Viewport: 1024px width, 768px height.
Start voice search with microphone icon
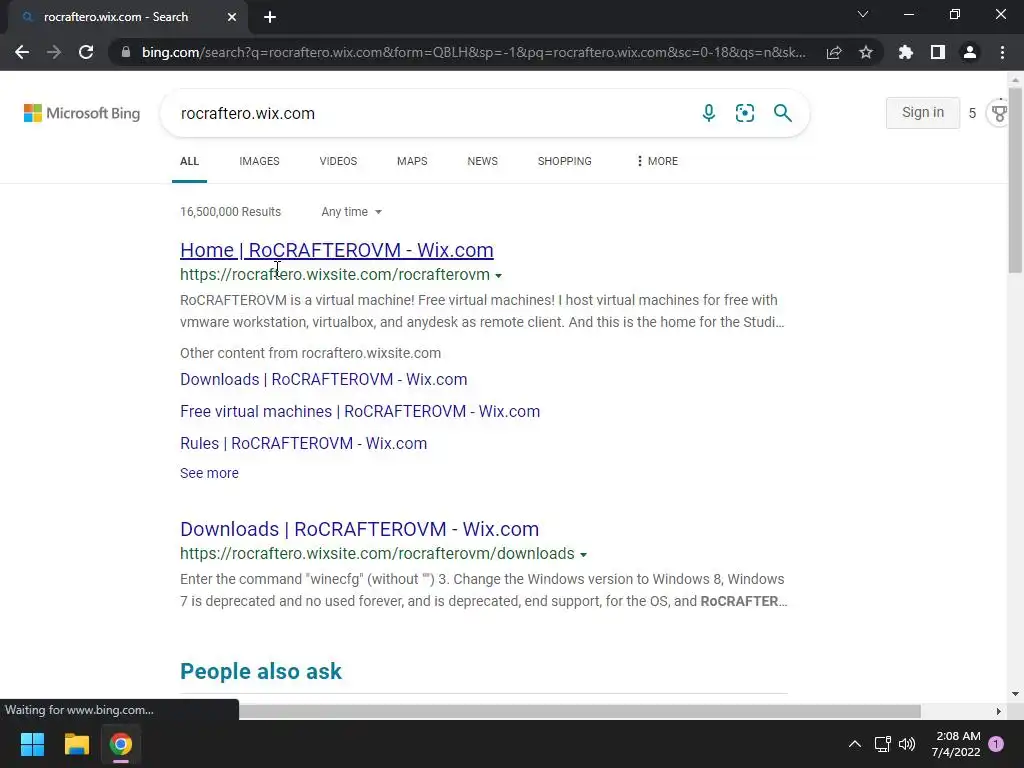click(x=709, y=113)
